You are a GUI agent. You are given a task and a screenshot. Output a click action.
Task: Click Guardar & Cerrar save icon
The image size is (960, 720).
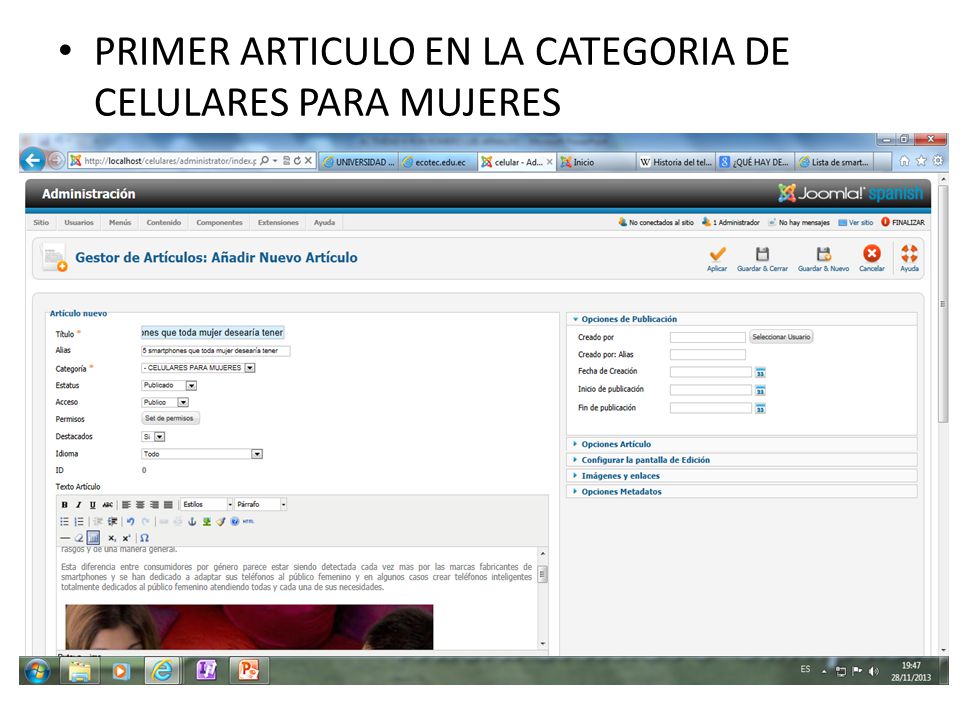pyautogui.click(x=762, y=258)
